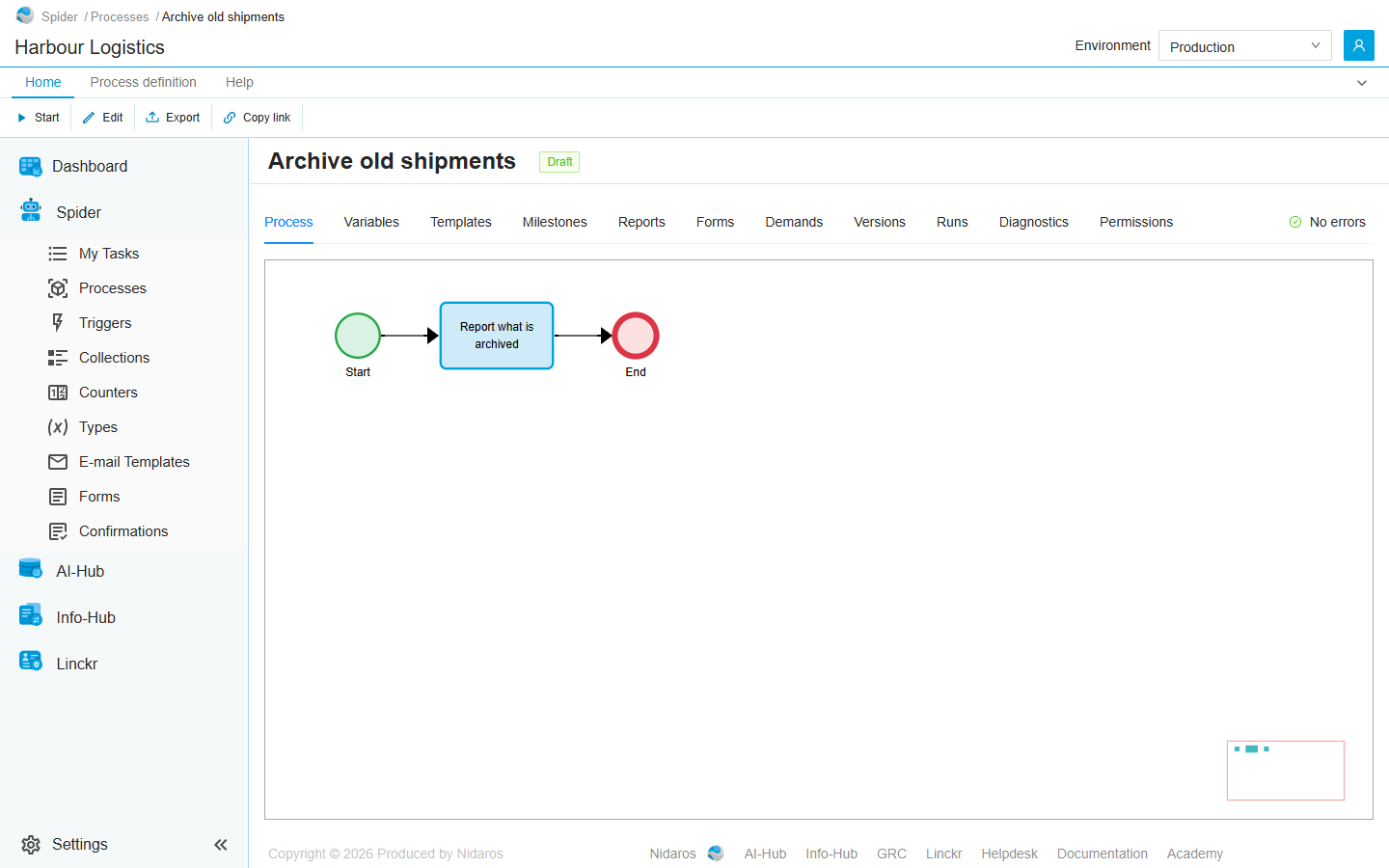Screen dimensions: 1389x868
Task: Open the Forms sidebar icon
Action: click(58, 497)
